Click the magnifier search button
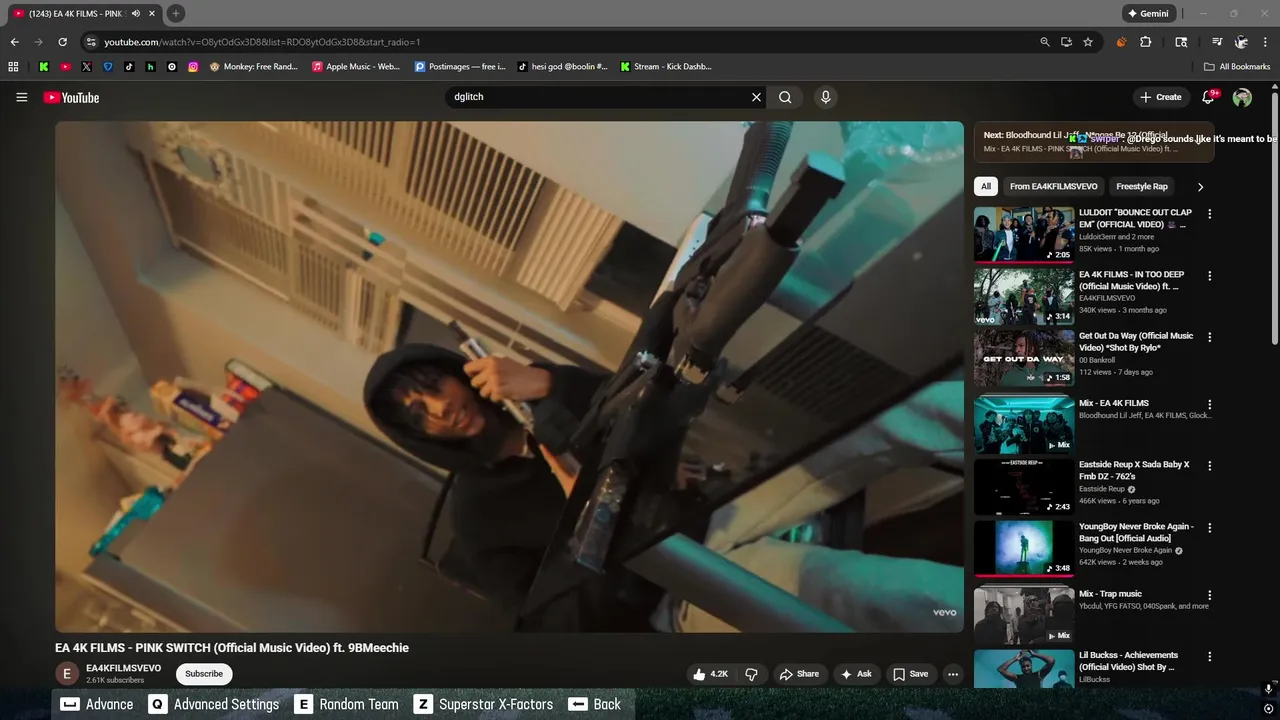 tap(785, 97)
